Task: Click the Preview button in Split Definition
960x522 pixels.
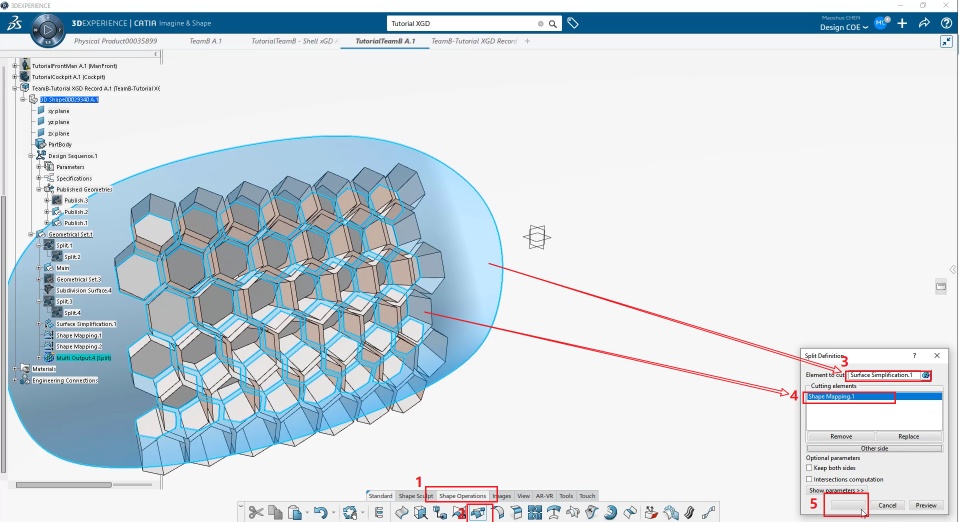Action: [926, 505]
